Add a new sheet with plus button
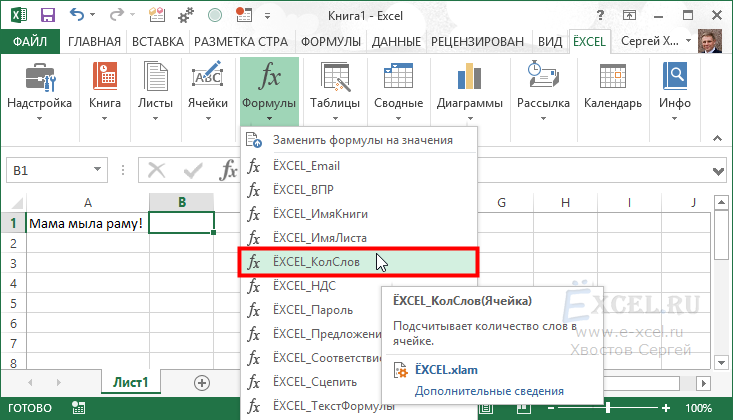 point(201,383)
